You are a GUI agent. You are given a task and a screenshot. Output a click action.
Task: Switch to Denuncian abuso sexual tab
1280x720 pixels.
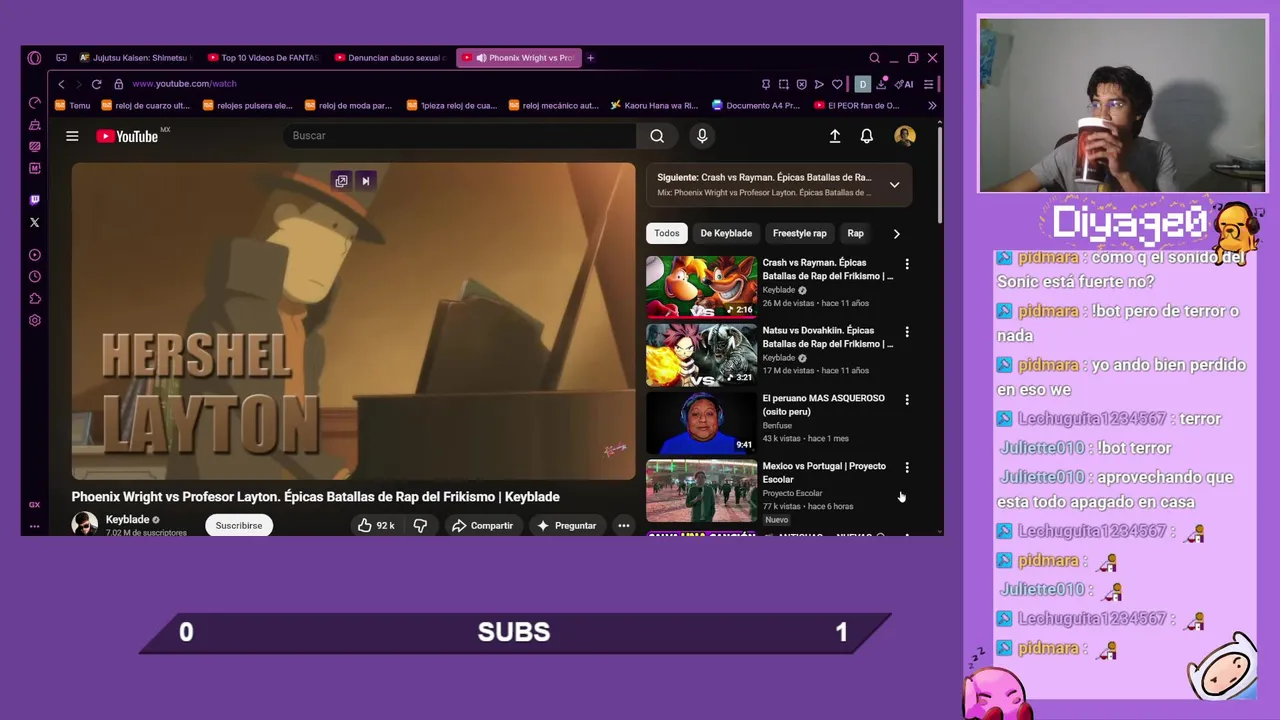coord(390,58)
